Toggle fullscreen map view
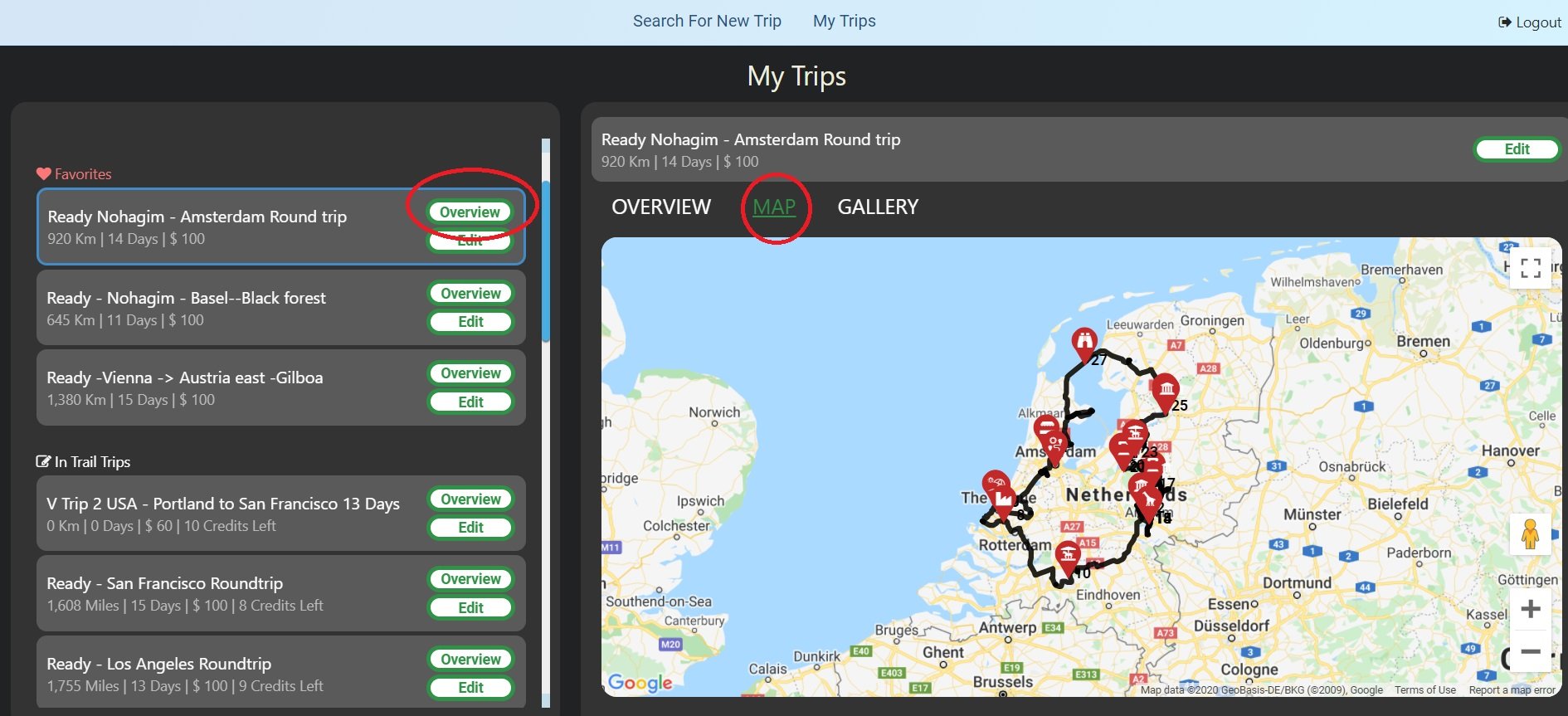This screenshot has height=716, width=1568. click(1531, 268)
